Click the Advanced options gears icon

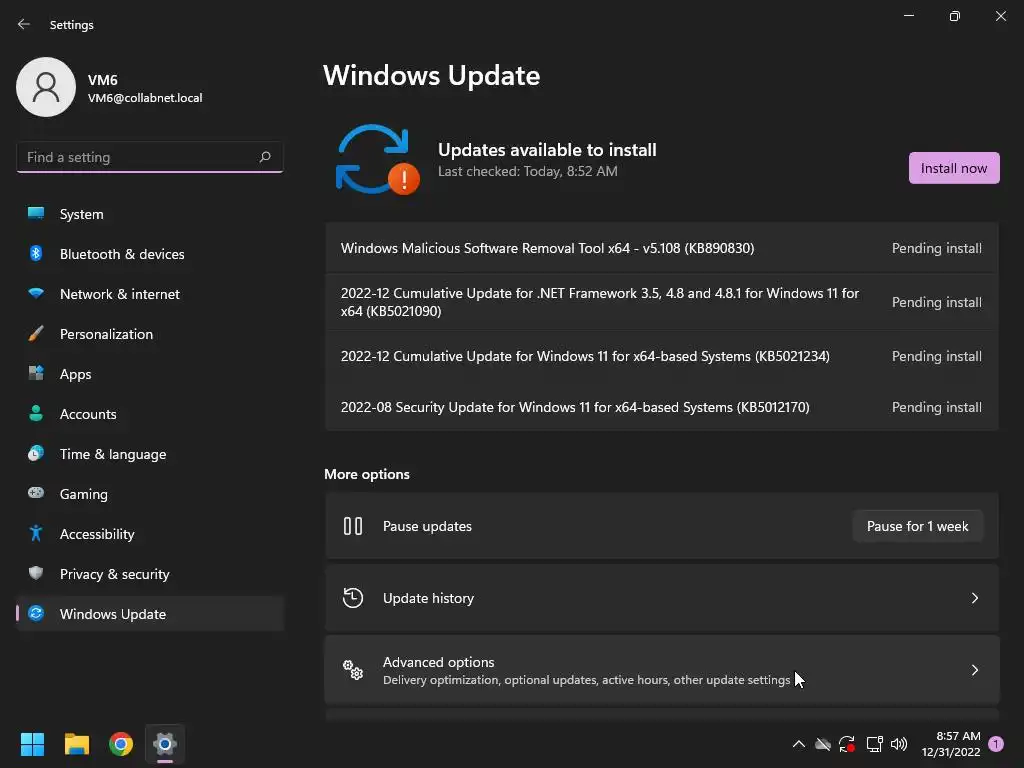coord(353,669)
